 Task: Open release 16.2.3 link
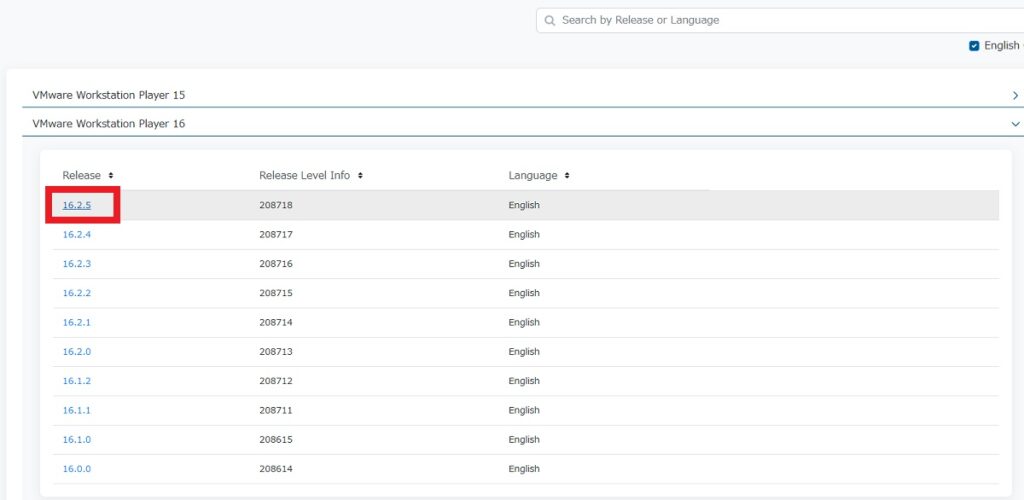76,264
